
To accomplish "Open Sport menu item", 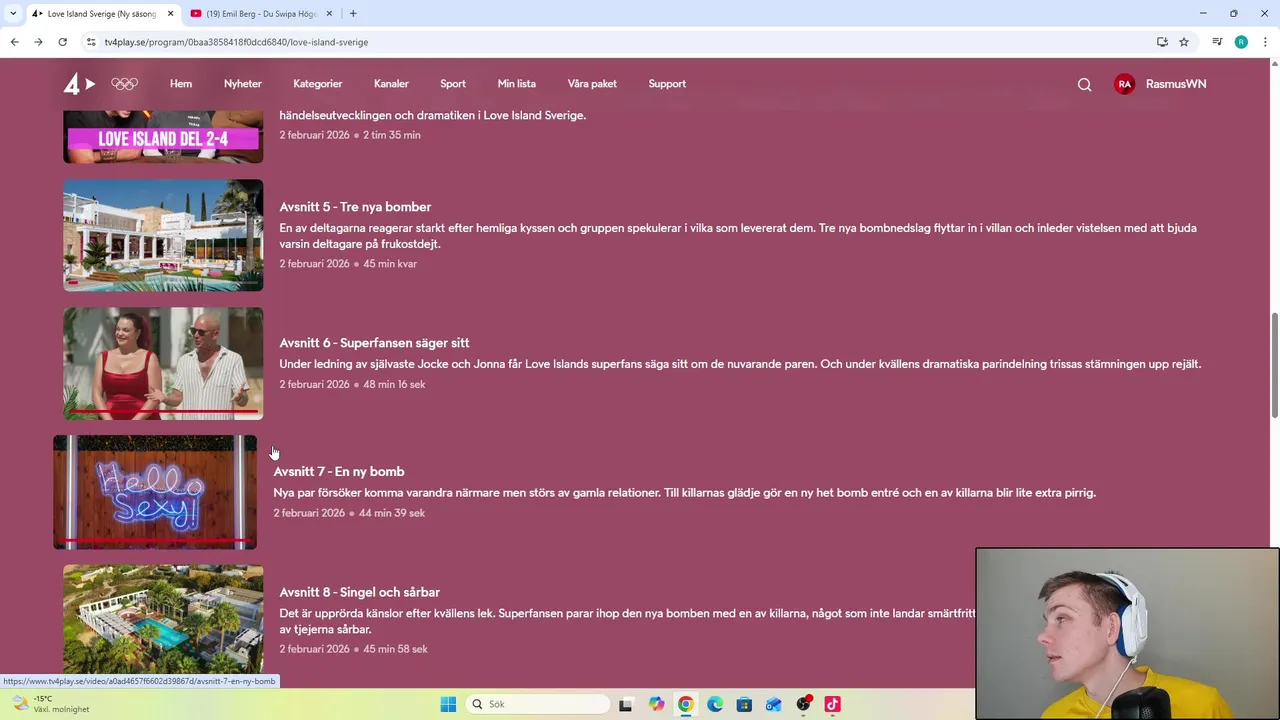I will coord(453,84).
